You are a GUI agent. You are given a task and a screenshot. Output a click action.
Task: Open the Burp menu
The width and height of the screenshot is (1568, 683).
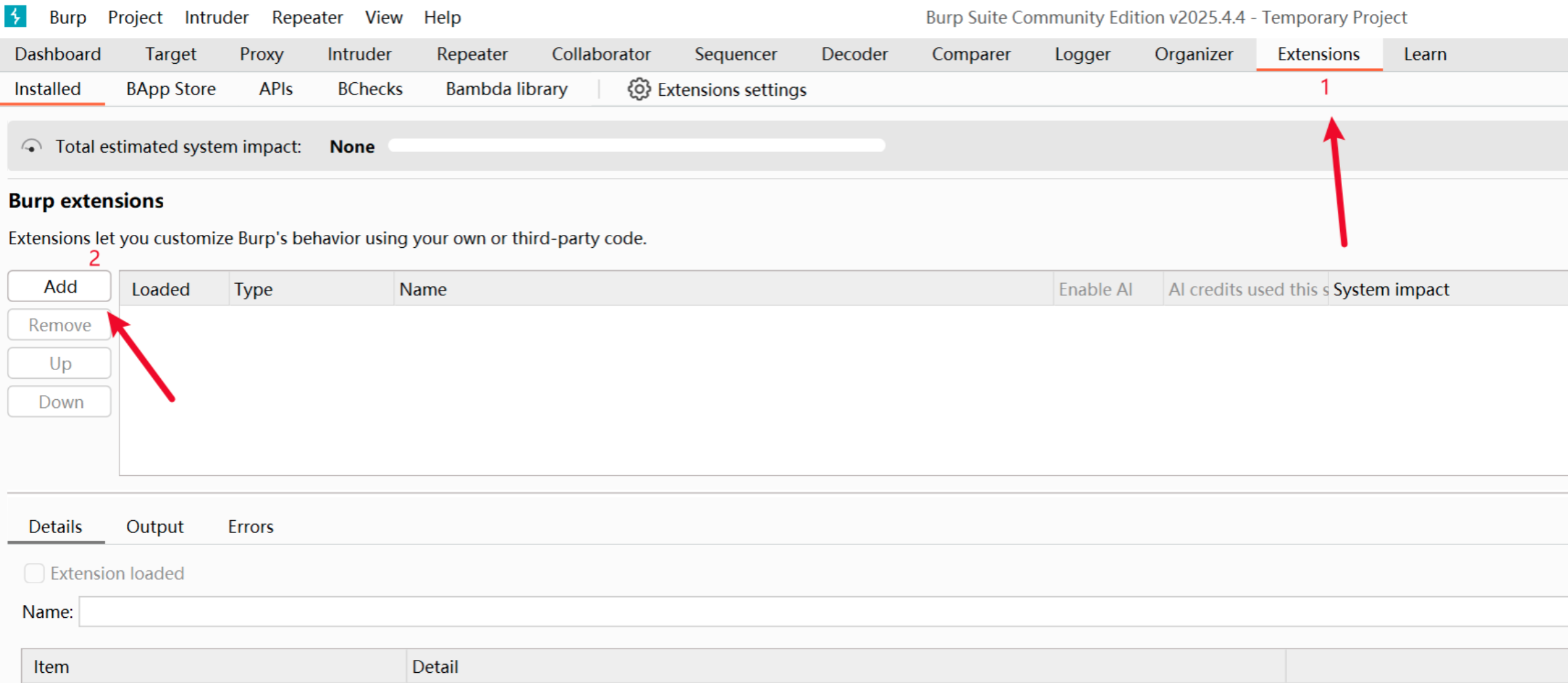pos(68,17)
